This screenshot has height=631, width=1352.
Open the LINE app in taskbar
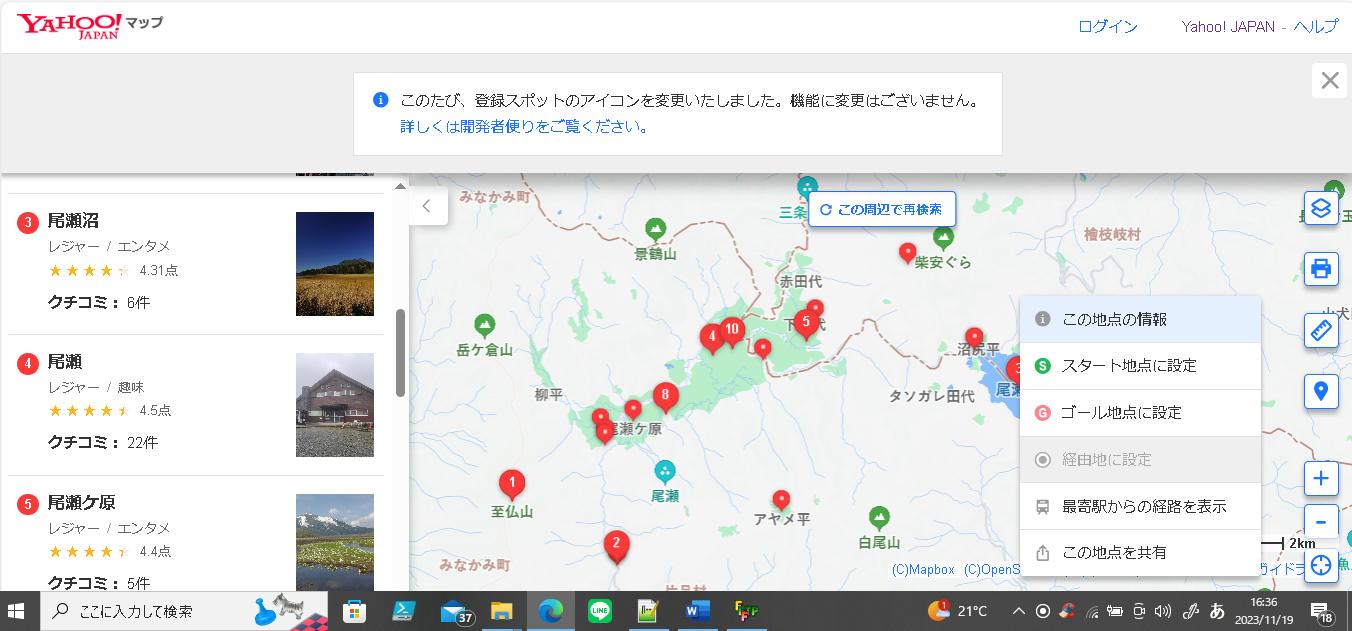[600, 610]
